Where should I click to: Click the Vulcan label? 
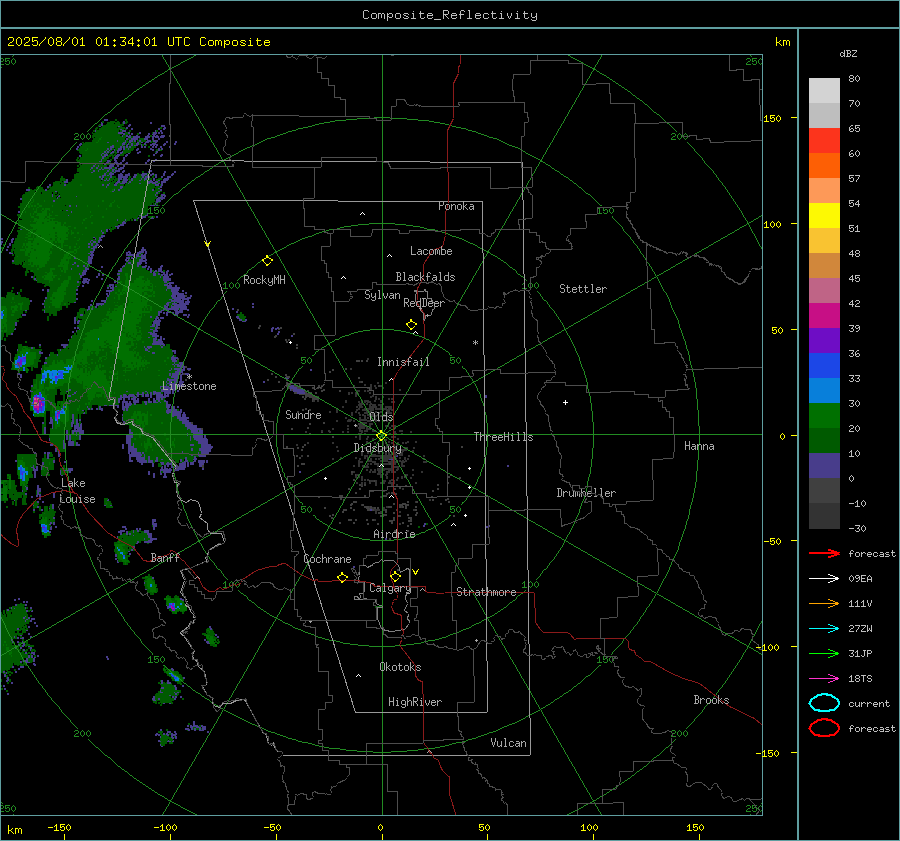[508, 743]
